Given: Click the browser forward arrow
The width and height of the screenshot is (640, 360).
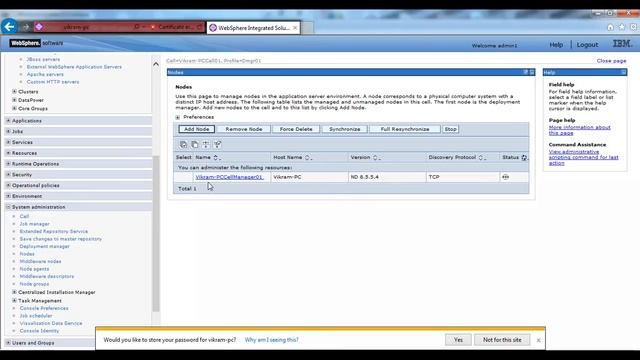Looking at the screenshot, I should pyautogui.click(x=26, y=27).
